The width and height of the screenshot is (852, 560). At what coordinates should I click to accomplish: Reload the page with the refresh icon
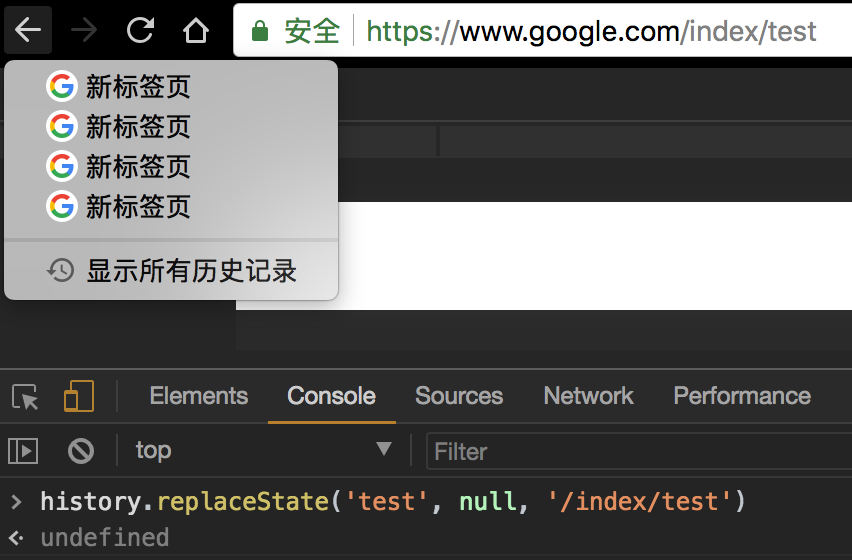tap(140, 31)
